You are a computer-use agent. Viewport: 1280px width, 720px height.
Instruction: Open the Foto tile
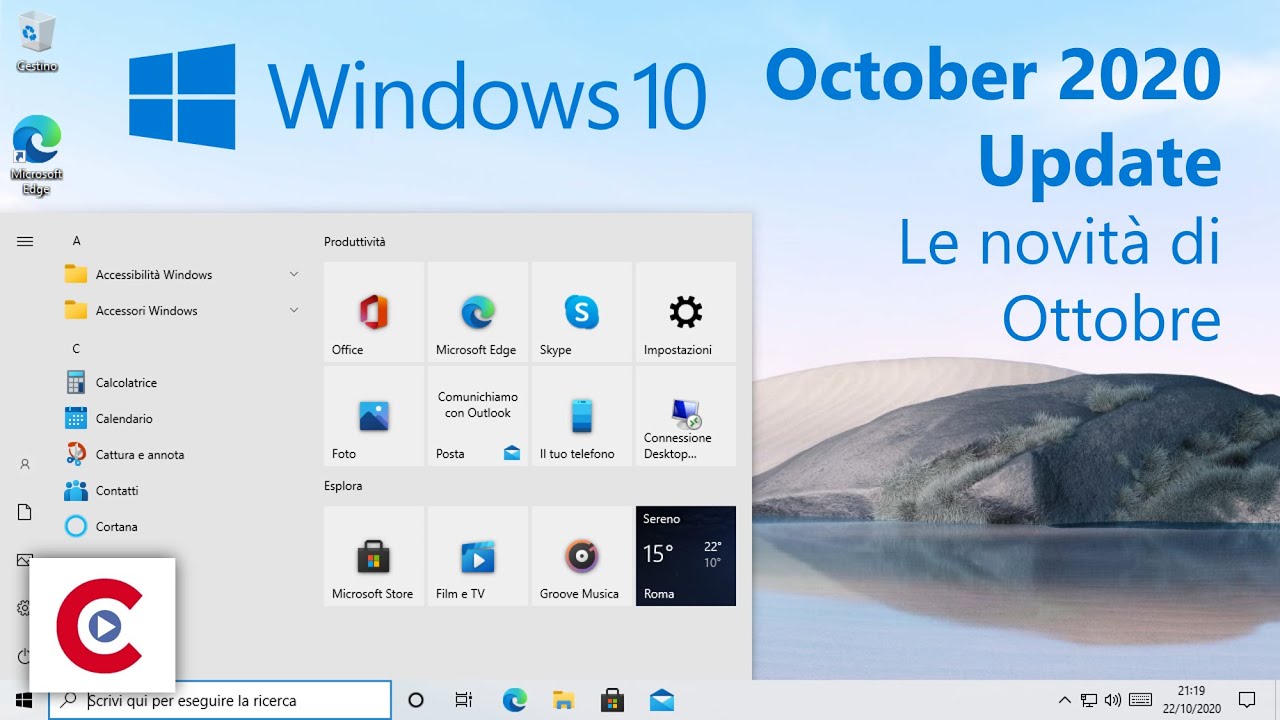[x=374, y=416]
